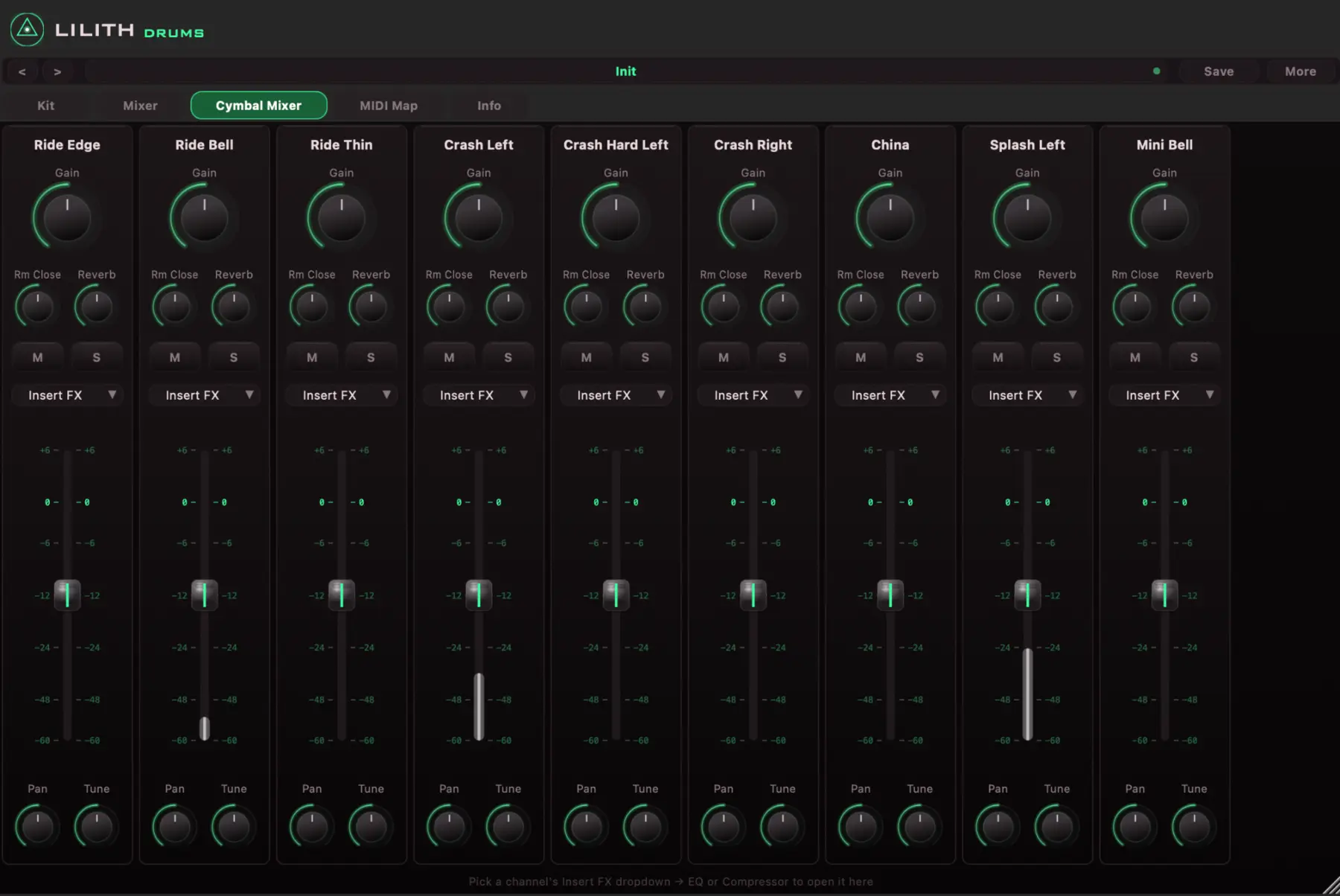Screen dimensions: 1340x896
Task: Click the Ride Edge Reverb knob
Action: 97,307
